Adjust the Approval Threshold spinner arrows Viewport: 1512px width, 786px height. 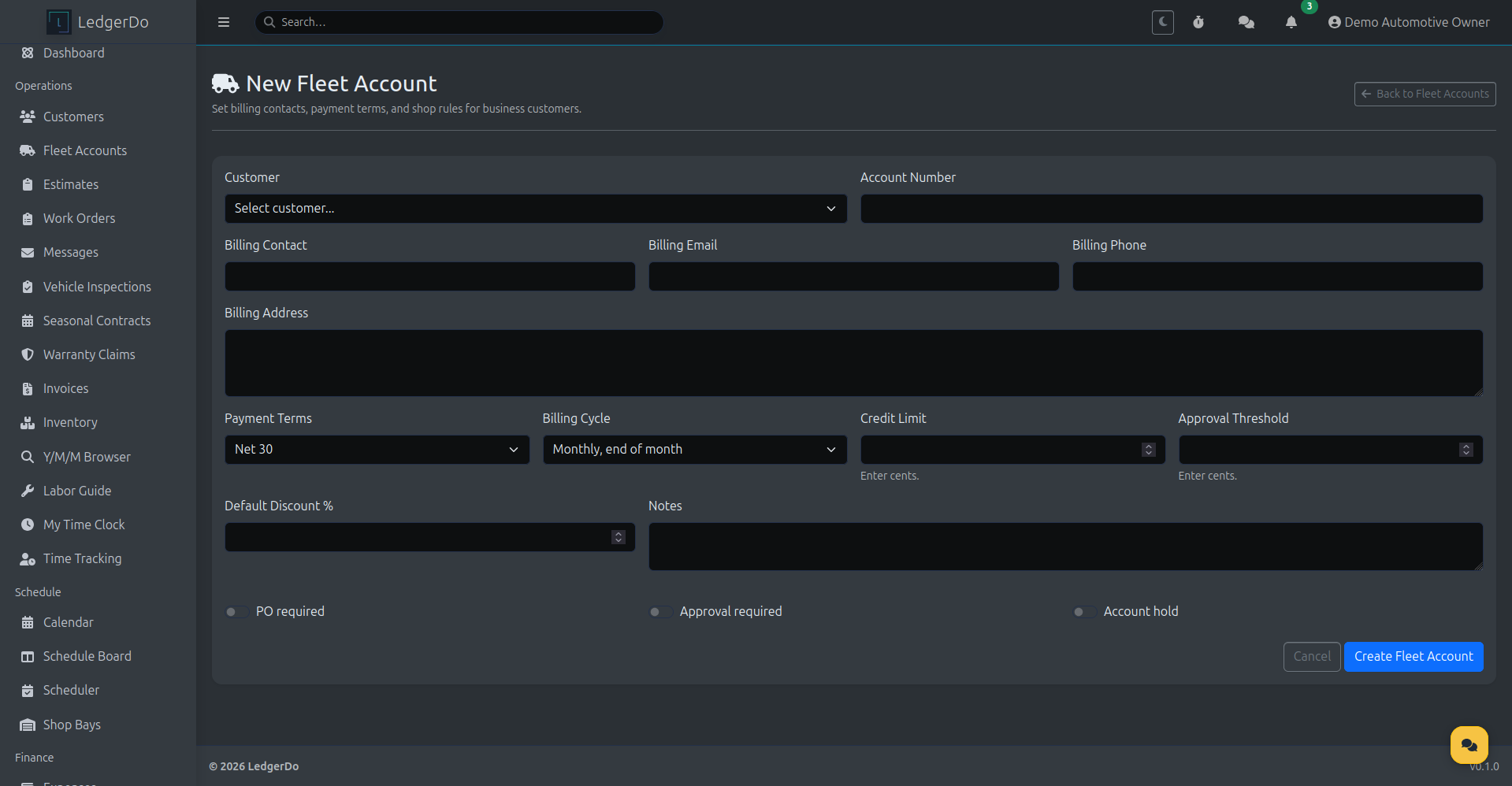coord(1466,450)
